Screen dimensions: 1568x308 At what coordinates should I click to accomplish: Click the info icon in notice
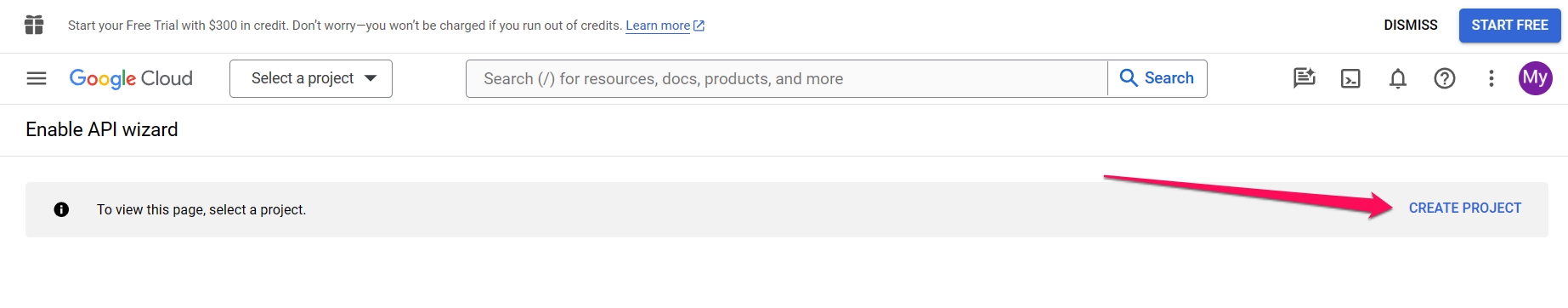pos(61,209)
